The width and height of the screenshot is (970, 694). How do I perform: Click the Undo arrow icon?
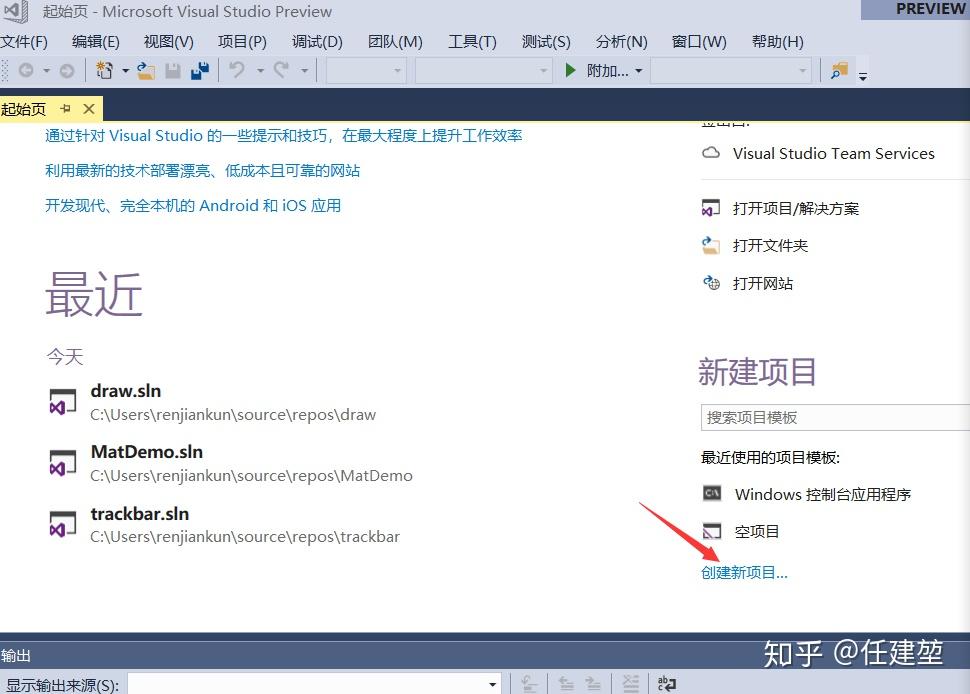tap(237, 70)
